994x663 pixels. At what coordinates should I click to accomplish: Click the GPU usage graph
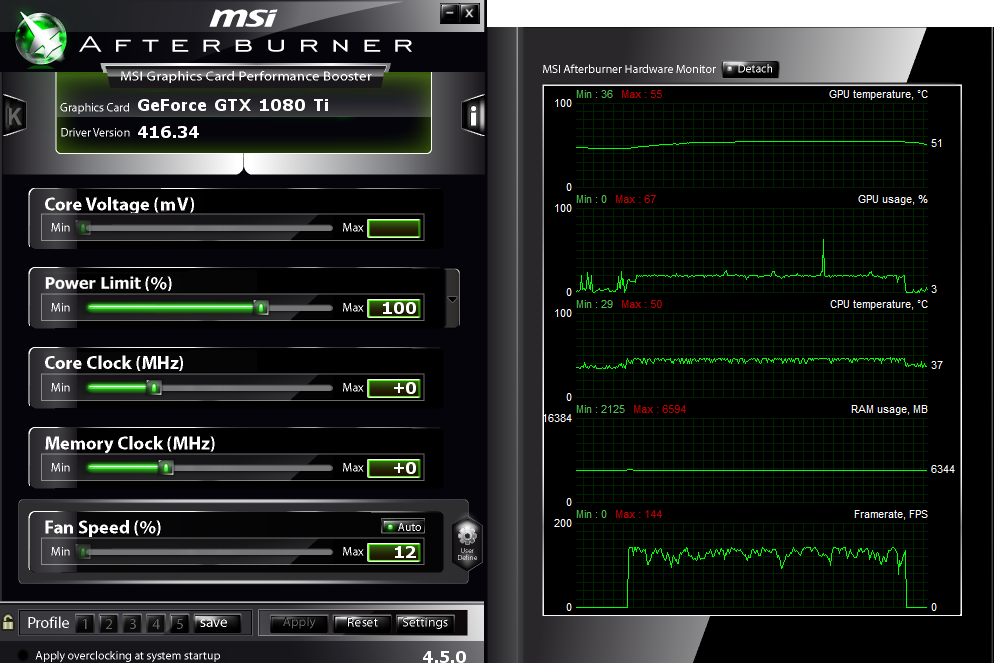tap(752, 250)
